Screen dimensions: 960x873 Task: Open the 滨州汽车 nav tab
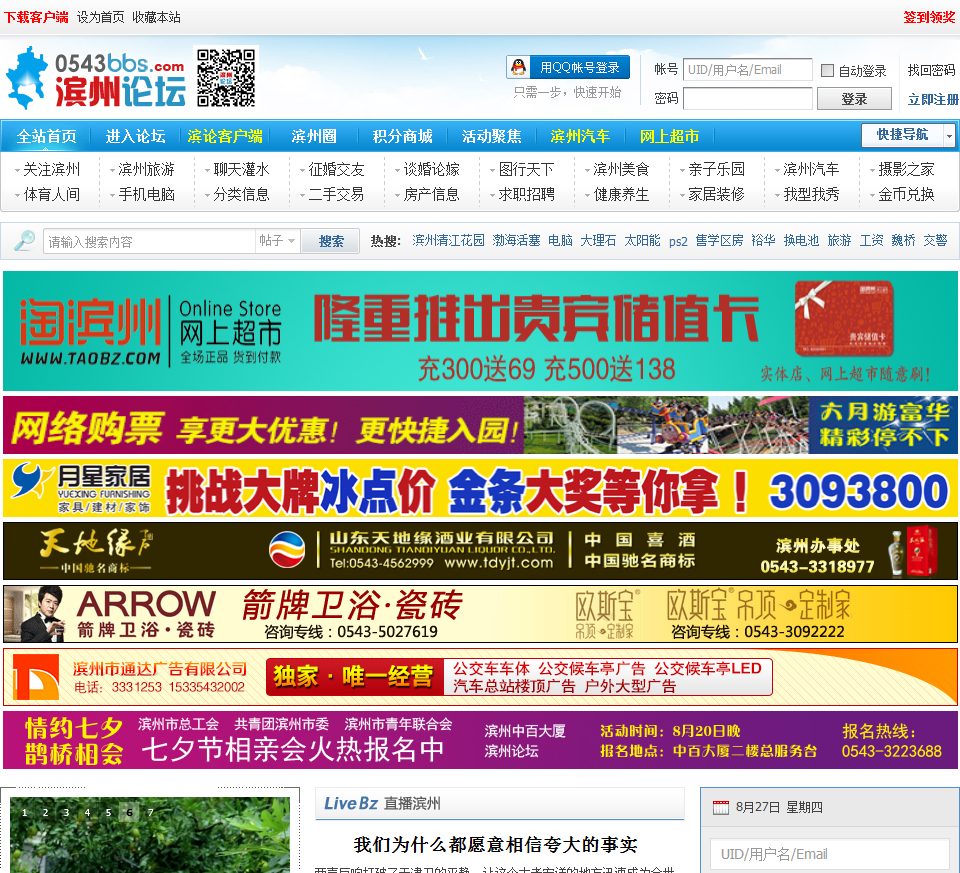pyautogui.click(x=580, y=136)
